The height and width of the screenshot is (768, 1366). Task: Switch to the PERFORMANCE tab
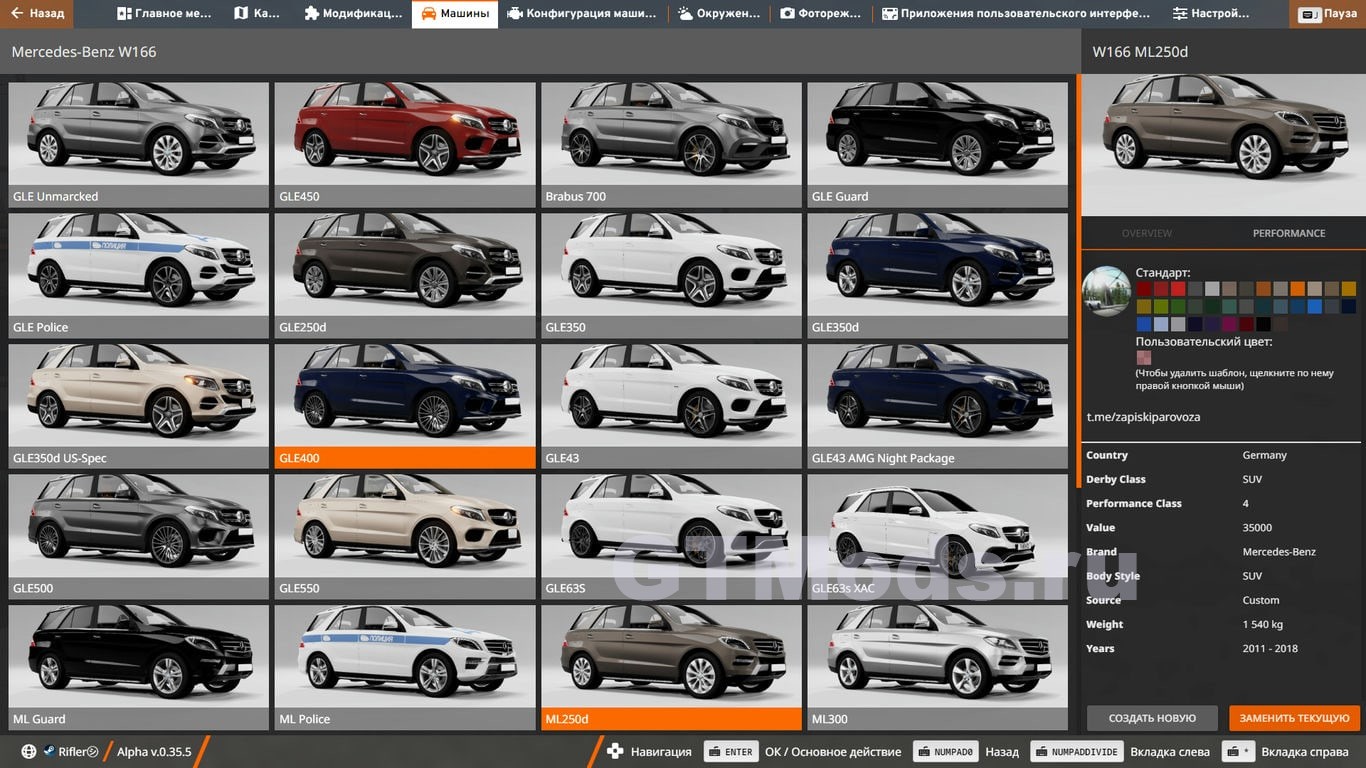(1288, 233)
